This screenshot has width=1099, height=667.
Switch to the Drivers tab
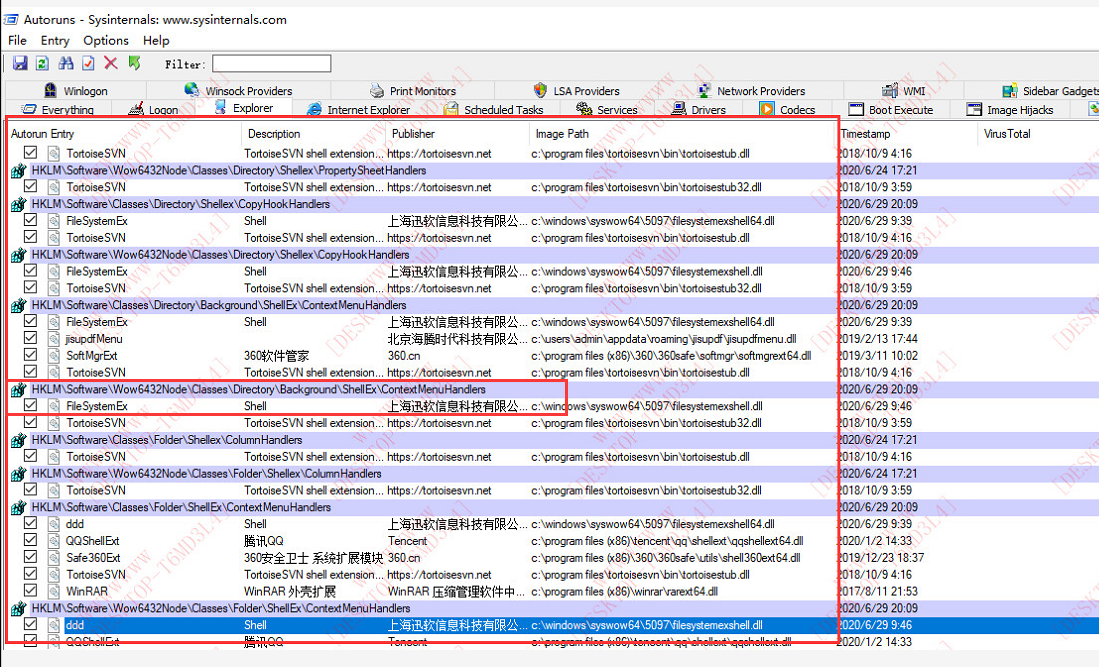click(x=699, y=109)
